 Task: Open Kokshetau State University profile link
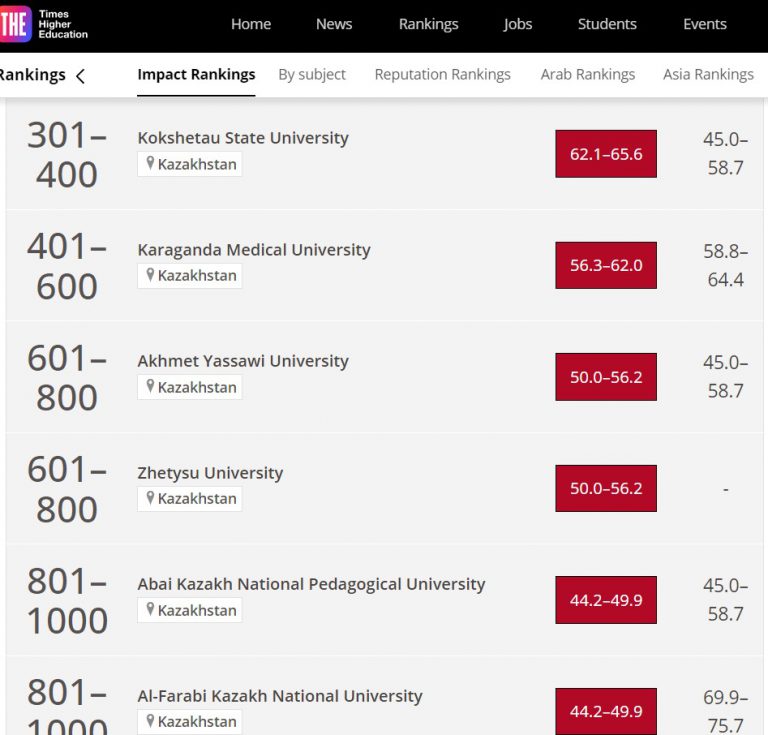(x=243, y=138)
